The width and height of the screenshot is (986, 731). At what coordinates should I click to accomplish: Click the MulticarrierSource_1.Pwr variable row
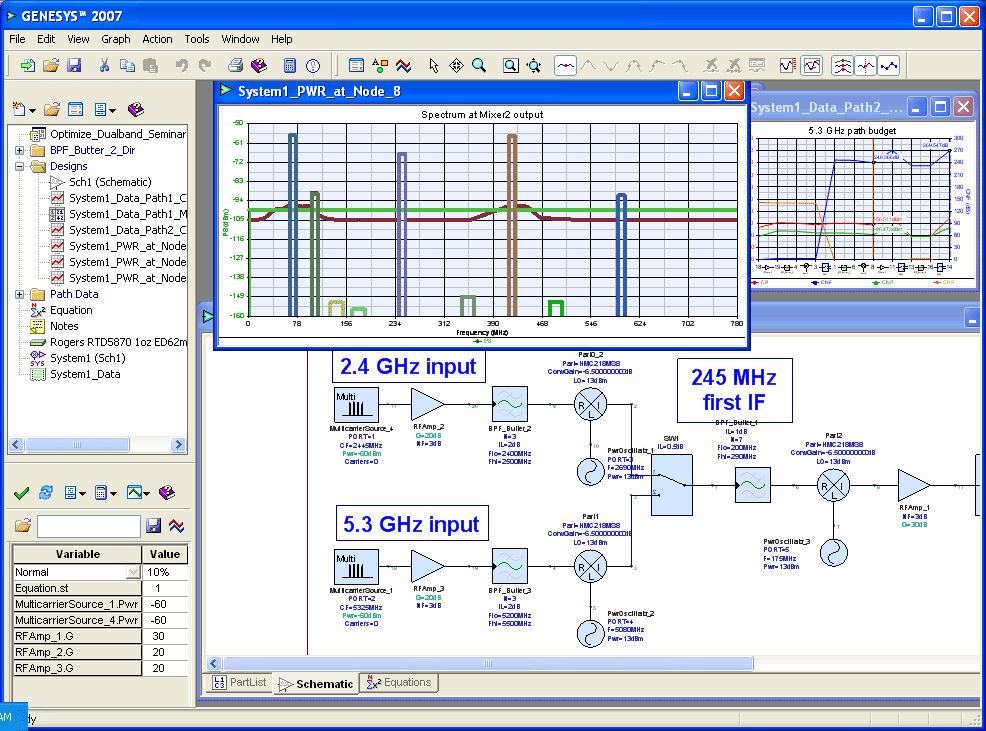point(101,604)
